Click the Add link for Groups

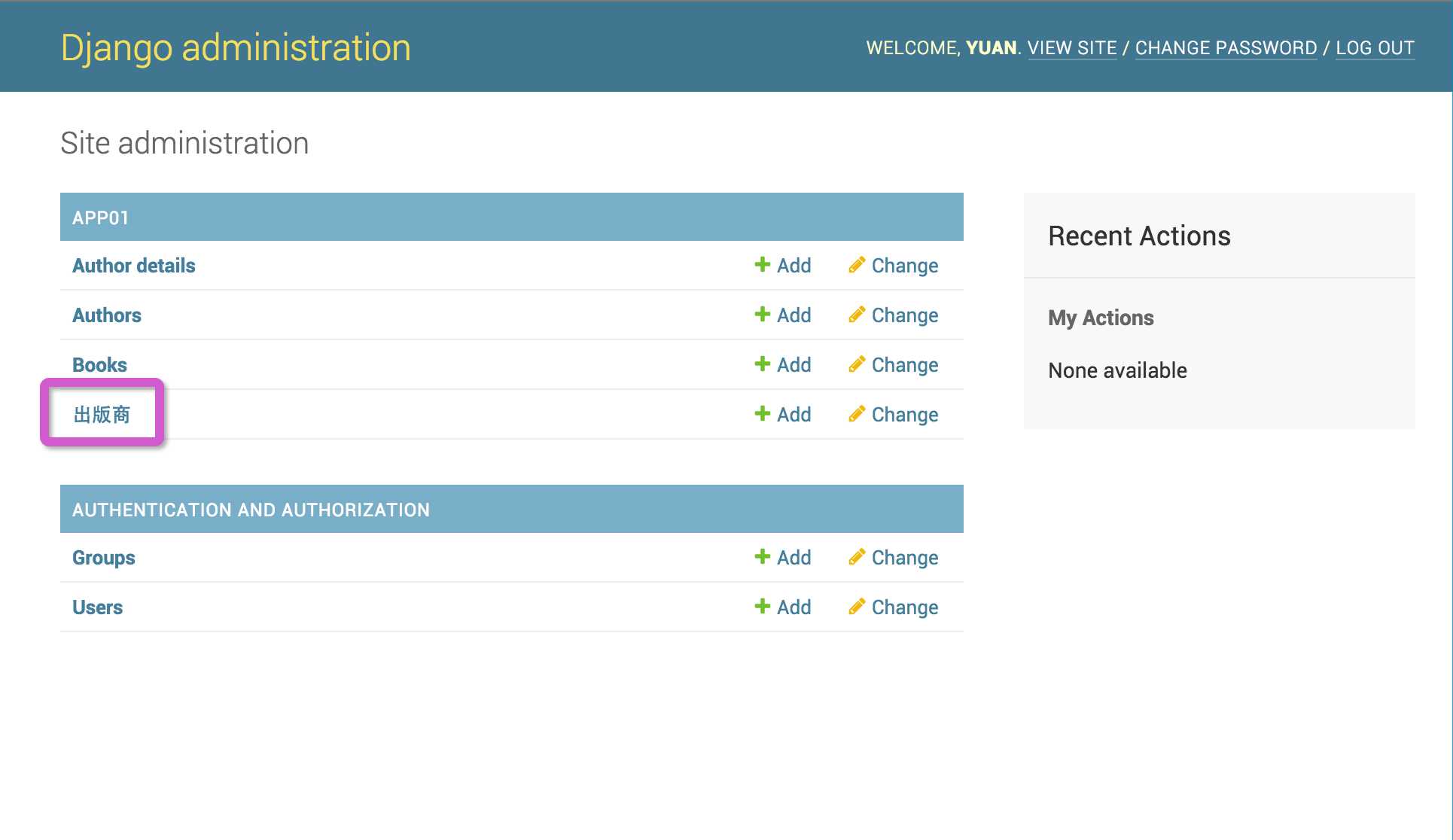[794, 558]
